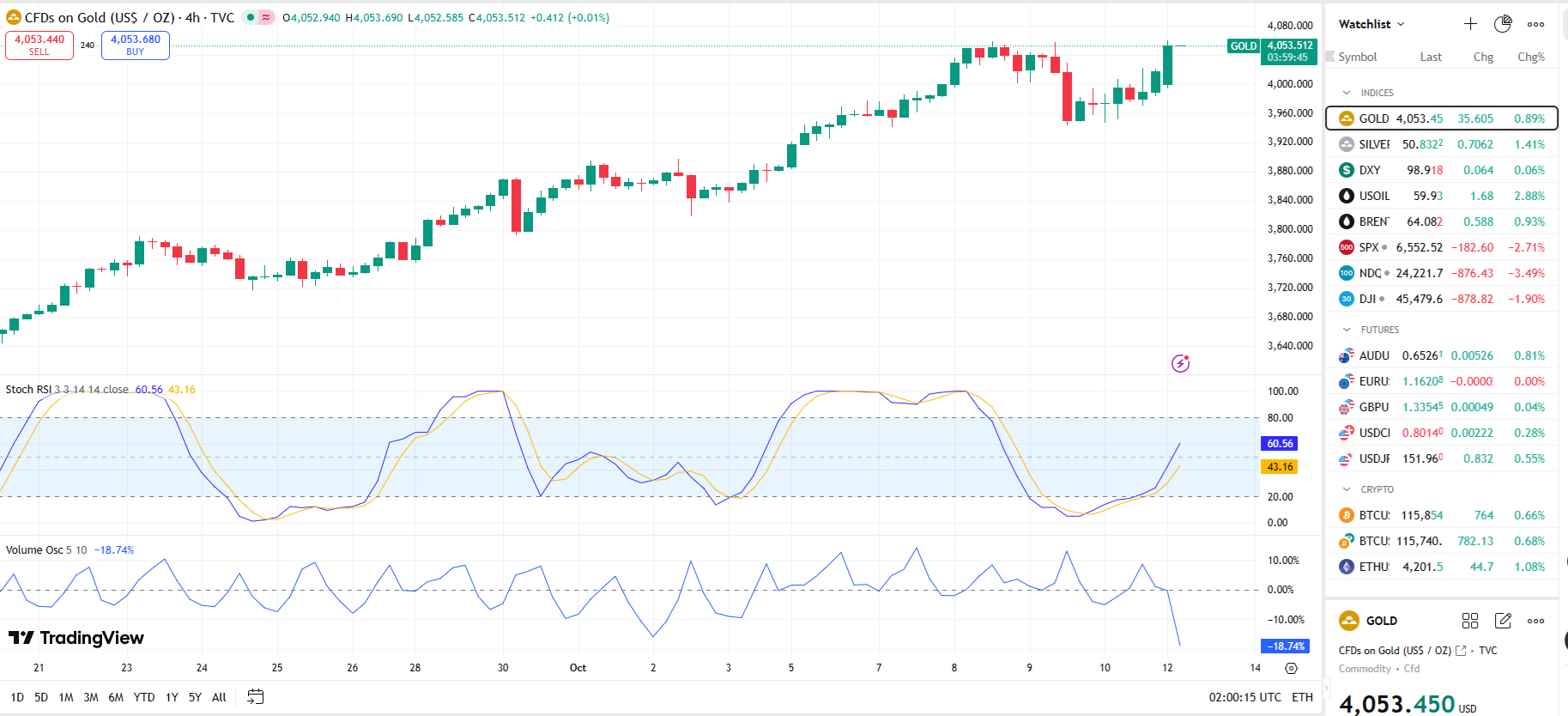This screenshot has width=1568, height=716.
Task: Toggle the ETH session setting
Action: pyautogui.click(x=1302, y=697)
